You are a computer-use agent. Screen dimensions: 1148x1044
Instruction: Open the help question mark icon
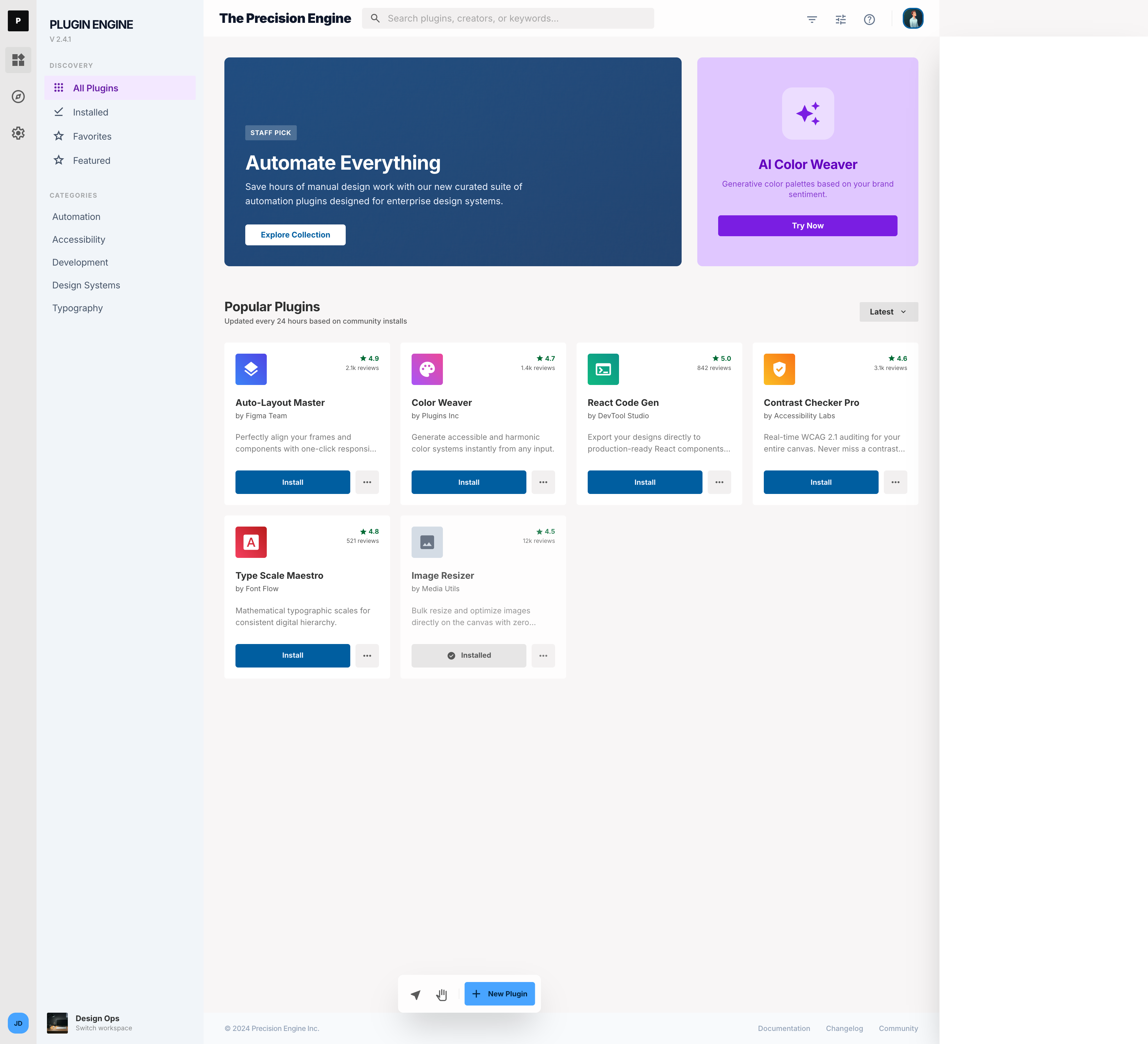pyautogui.click(x=869, y=19)
